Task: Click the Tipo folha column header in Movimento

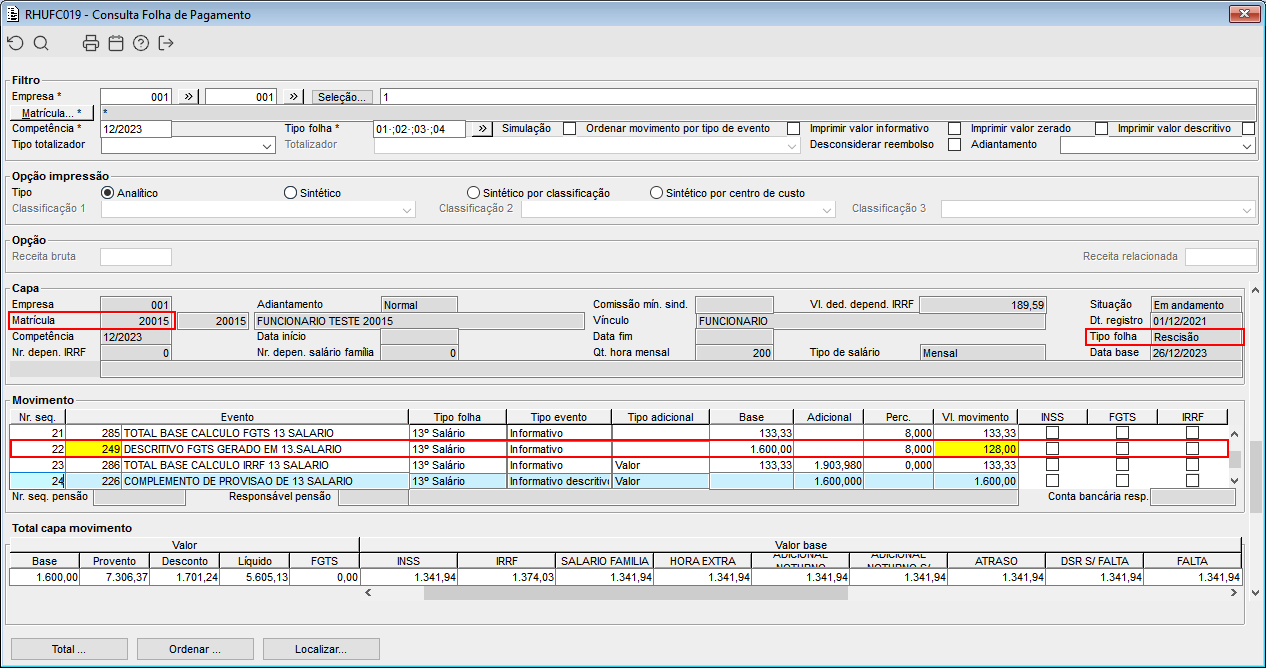Action: pos(457,417)
